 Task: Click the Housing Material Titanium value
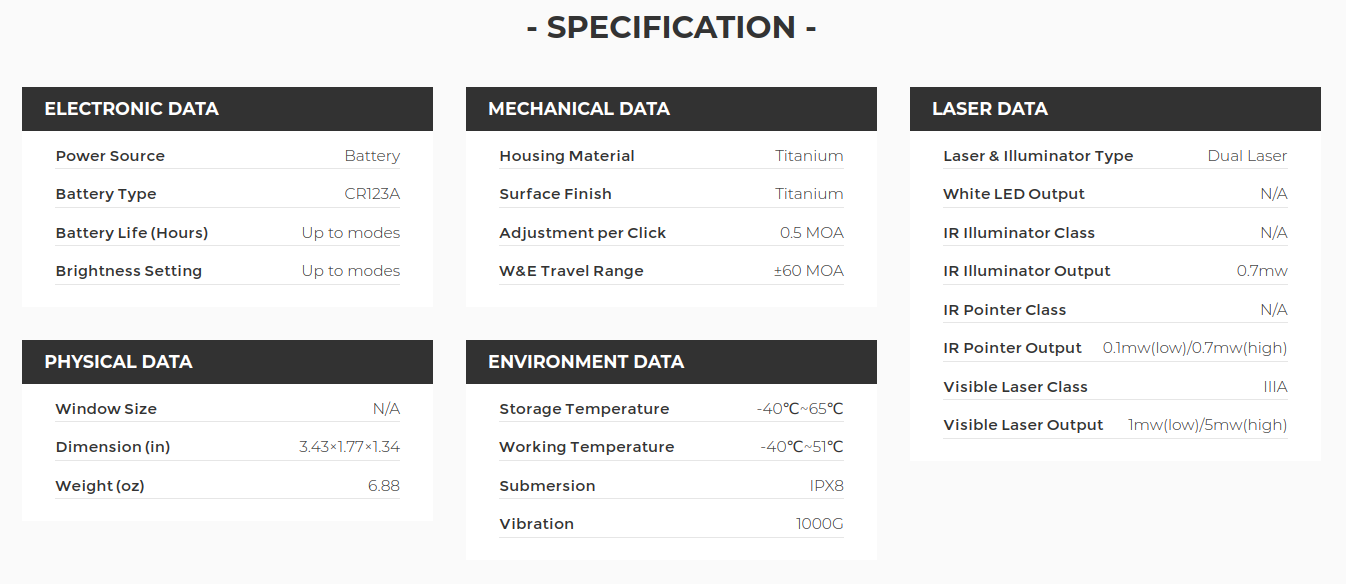click(x=809, y=156)
